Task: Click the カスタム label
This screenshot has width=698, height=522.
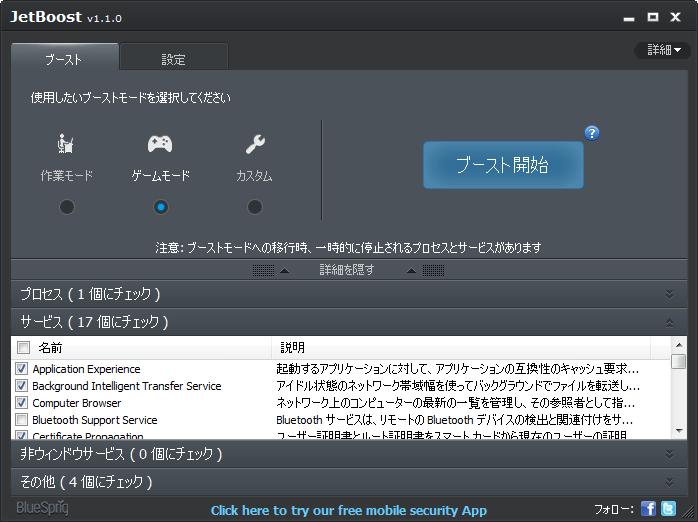Action: [254, 176]
